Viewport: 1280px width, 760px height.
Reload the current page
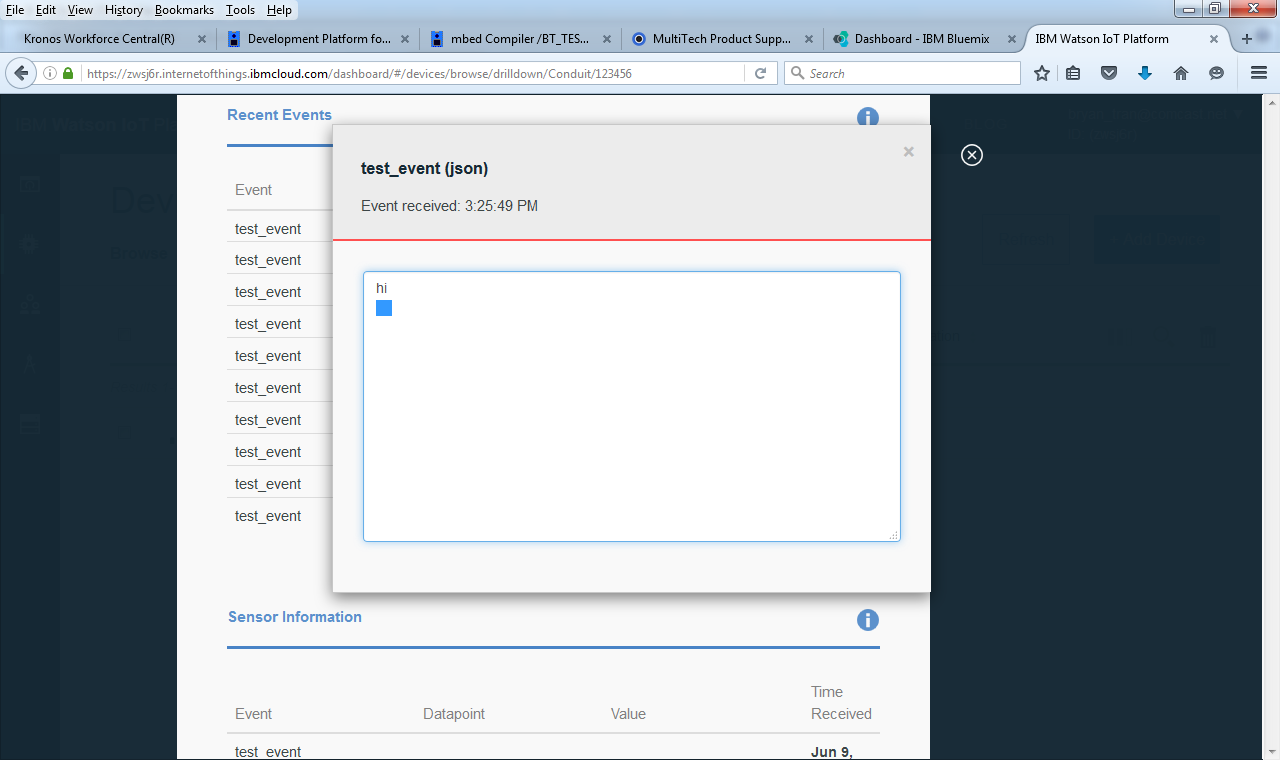pyautogui.click(x=760, y=73)
